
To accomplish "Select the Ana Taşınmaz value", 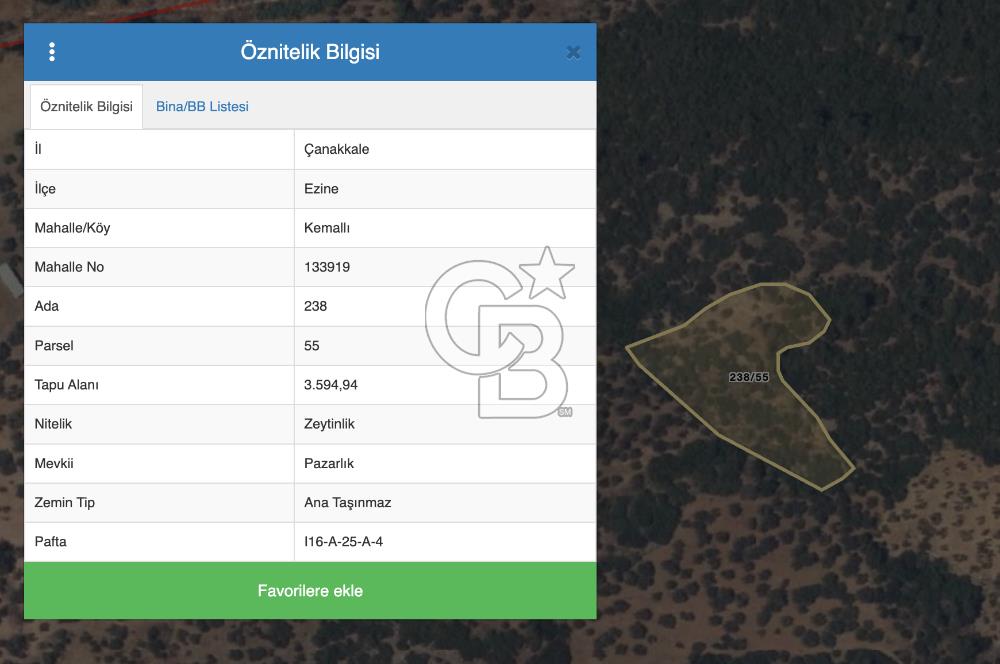I will 347,502.
